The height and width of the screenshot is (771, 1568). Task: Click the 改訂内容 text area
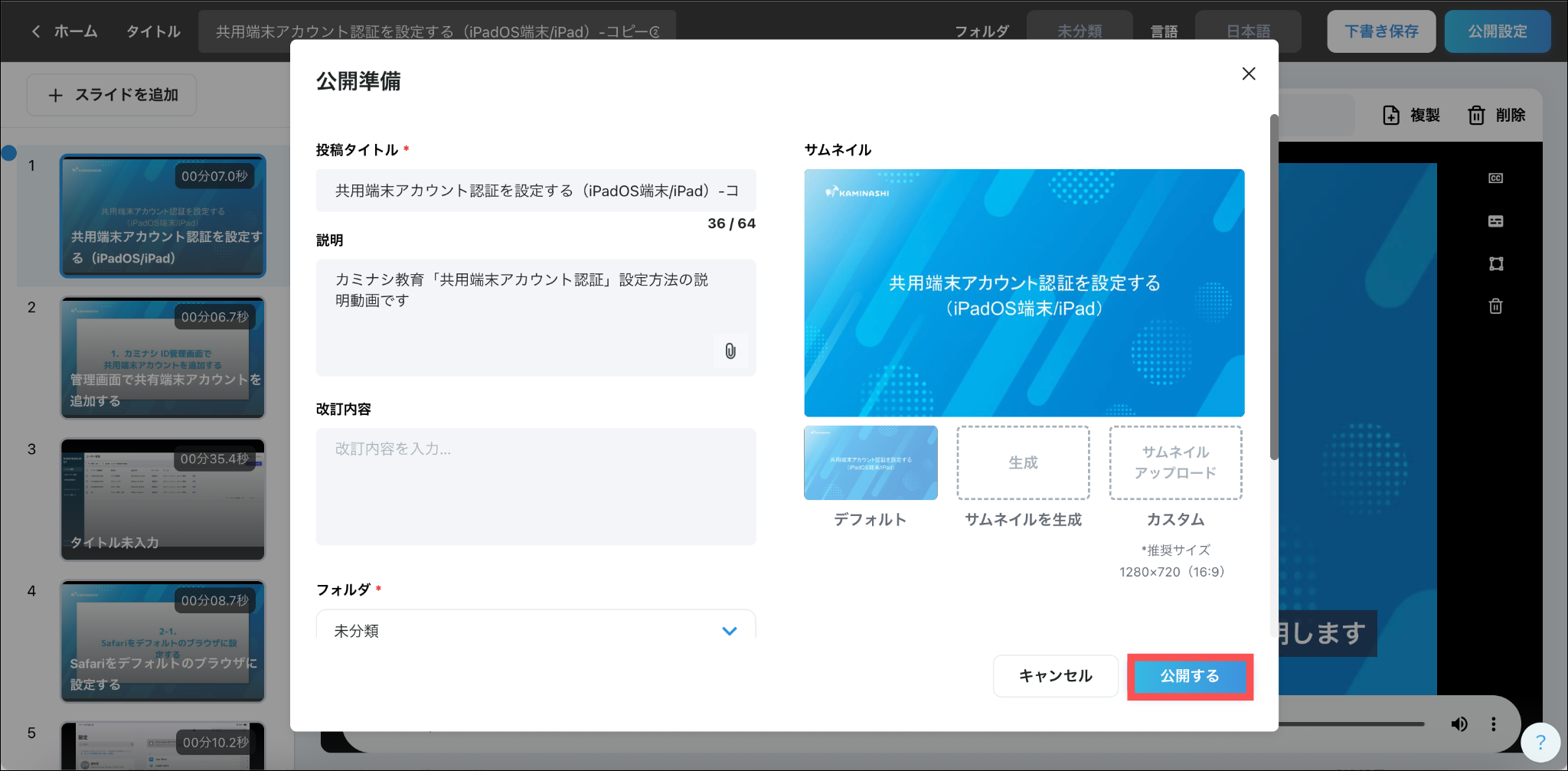point(536,486)
